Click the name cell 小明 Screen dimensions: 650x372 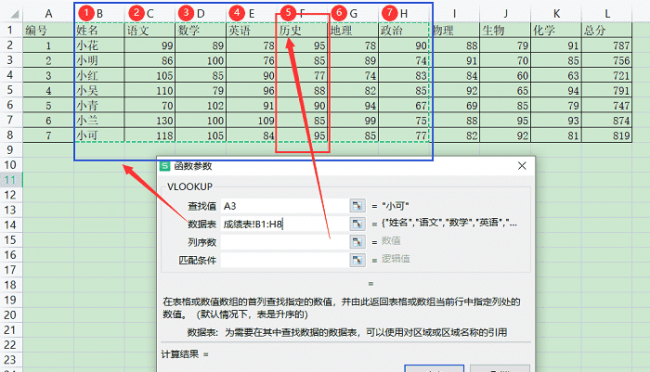coord(99,61)
